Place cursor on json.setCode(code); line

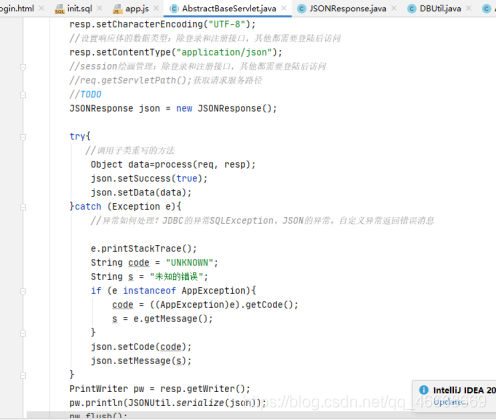141,347
